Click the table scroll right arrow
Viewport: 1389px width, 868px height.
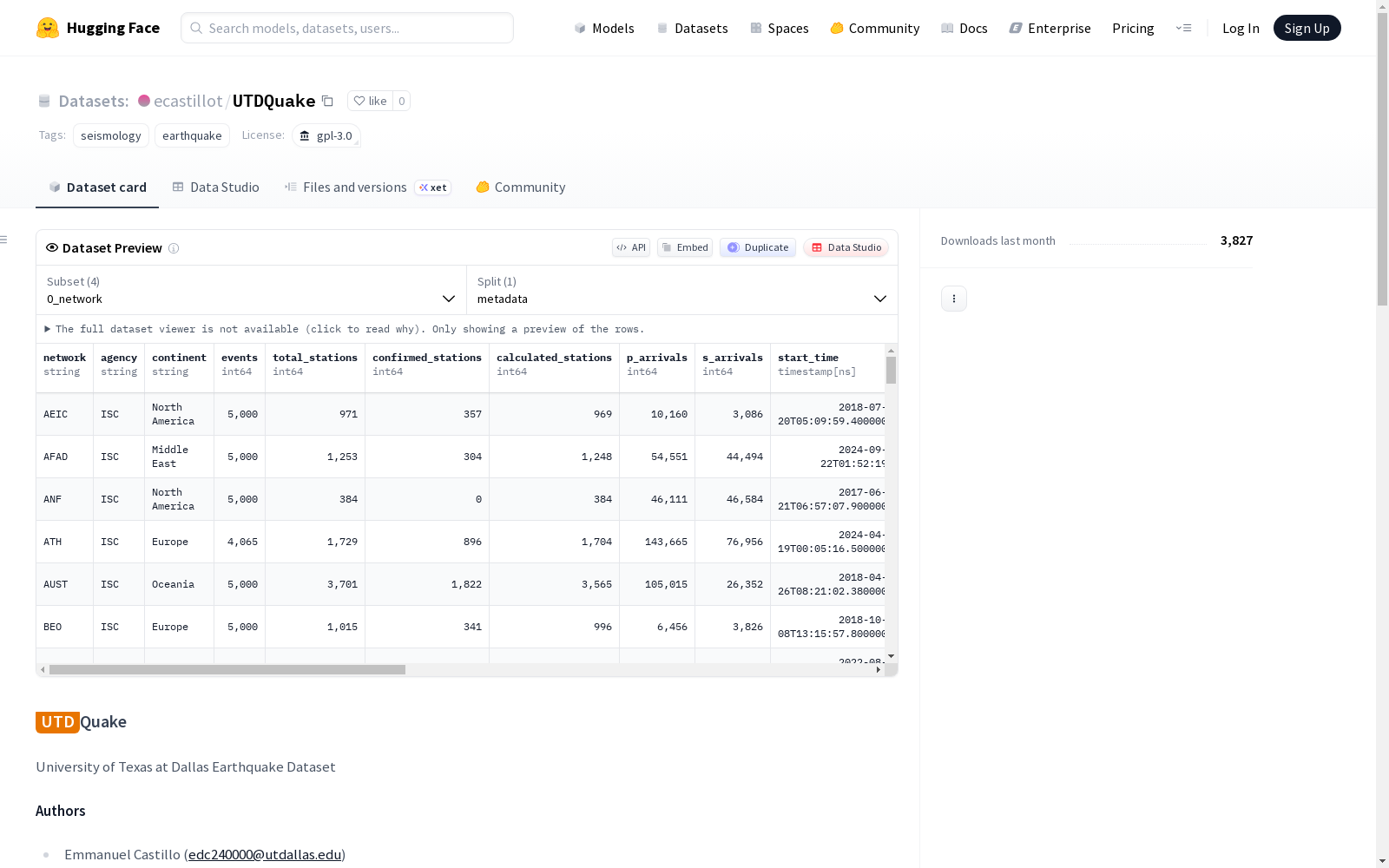click(879, 670)
